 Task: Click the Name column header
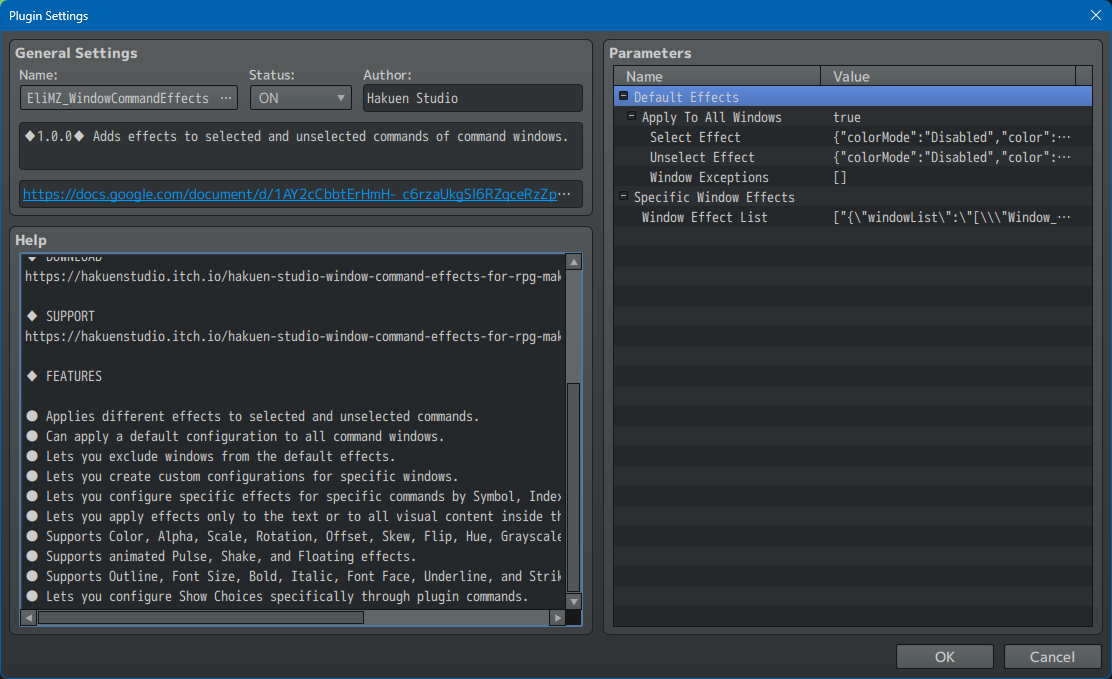717,76
